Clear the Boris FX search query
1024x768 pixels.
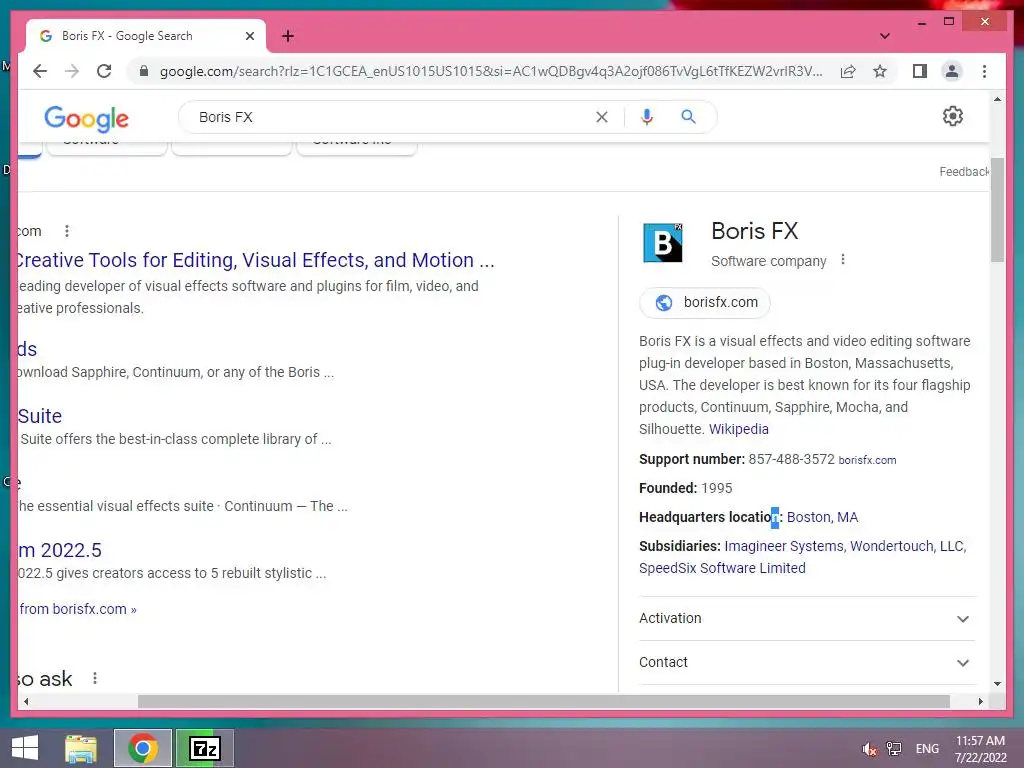click(601, 117)
